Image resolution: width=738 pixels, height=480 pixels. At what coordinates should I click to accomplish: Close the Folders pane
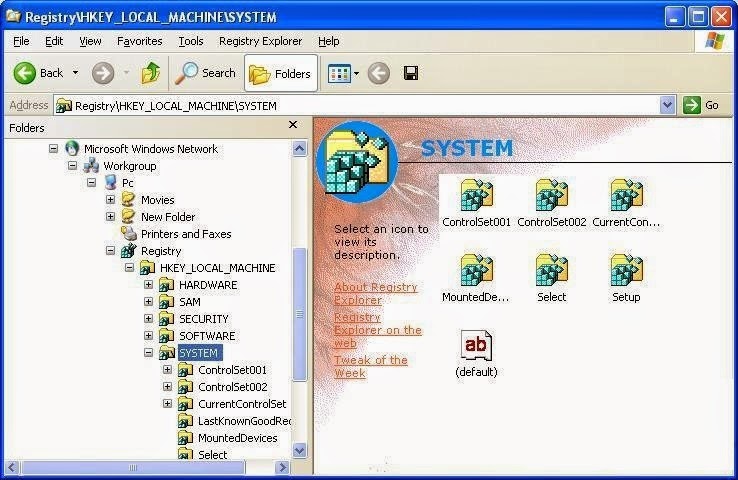293,125
